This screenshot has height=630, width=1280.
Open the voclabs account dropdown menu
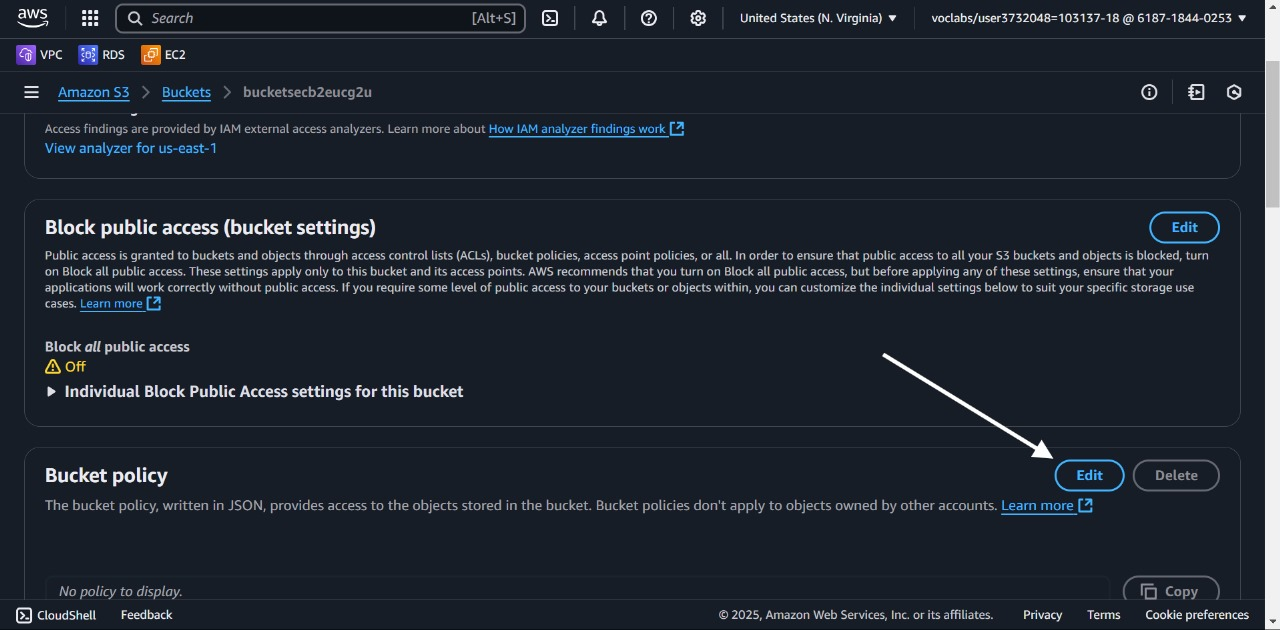(x=1089, y=18)
